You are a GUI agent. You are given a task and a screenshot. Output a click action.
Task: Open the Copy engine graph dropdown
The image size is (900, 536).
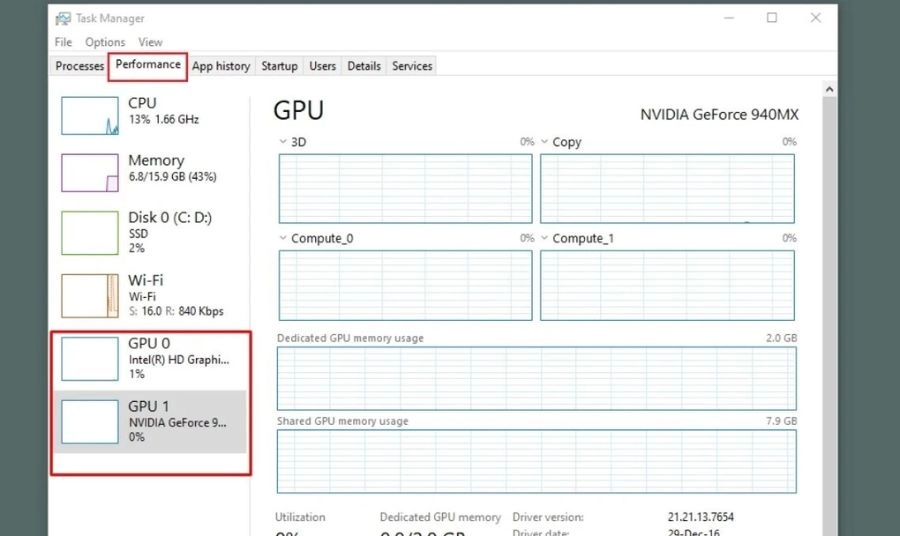[x=544, y=141]
